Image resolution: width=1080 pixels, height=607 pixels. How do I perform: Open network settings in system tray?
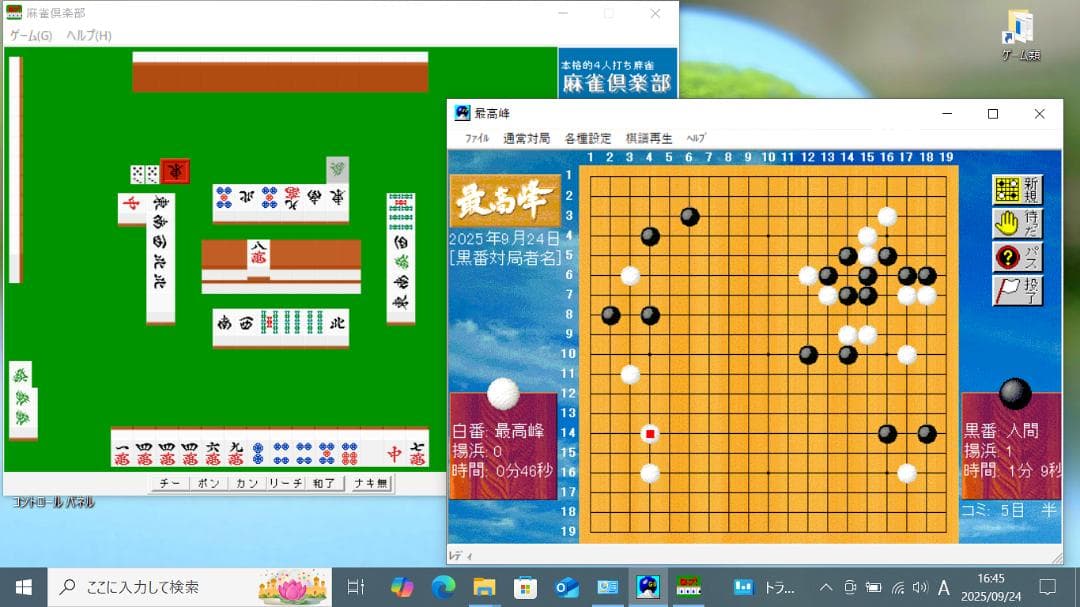click(x=897, y=587)
